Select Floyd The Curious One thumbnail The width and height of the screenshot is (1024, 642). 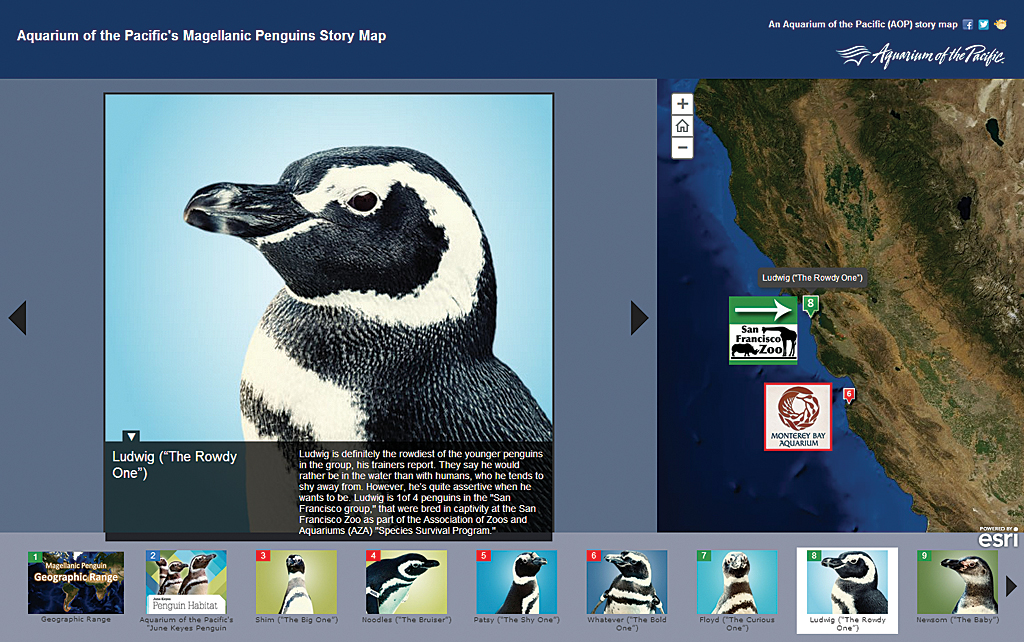[737, 582]
